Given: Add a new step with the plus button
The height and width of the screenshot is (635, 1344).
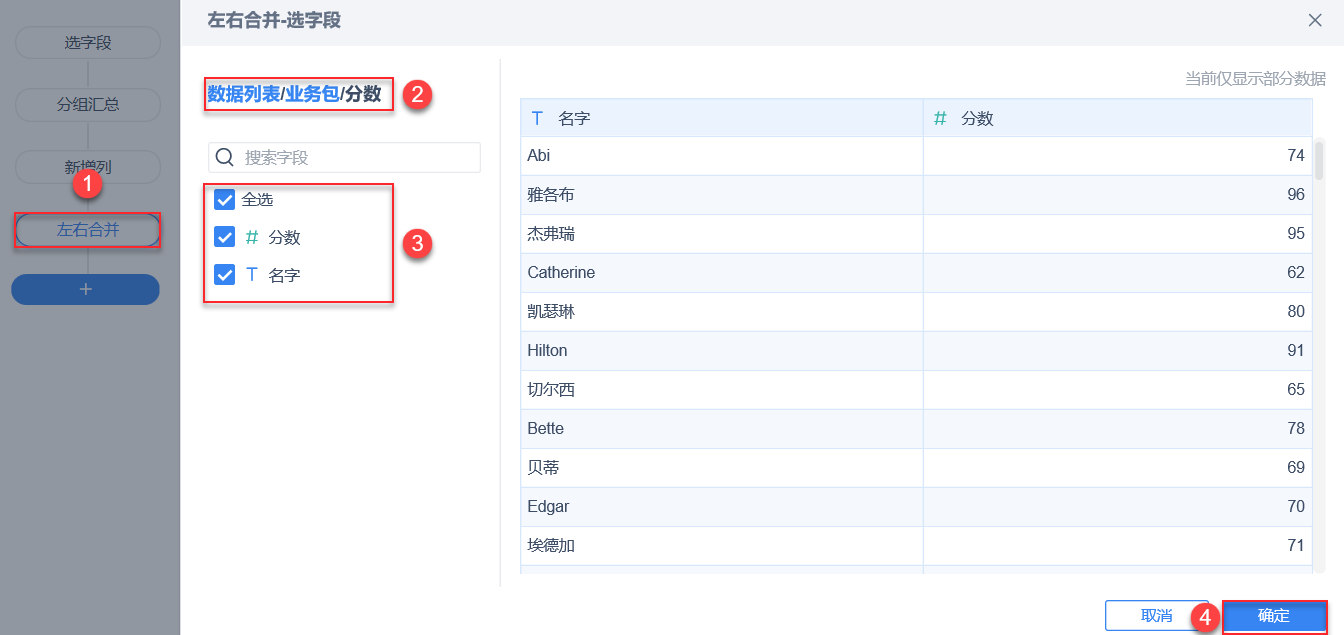Looking at the screenshot, I should [86, 289].
